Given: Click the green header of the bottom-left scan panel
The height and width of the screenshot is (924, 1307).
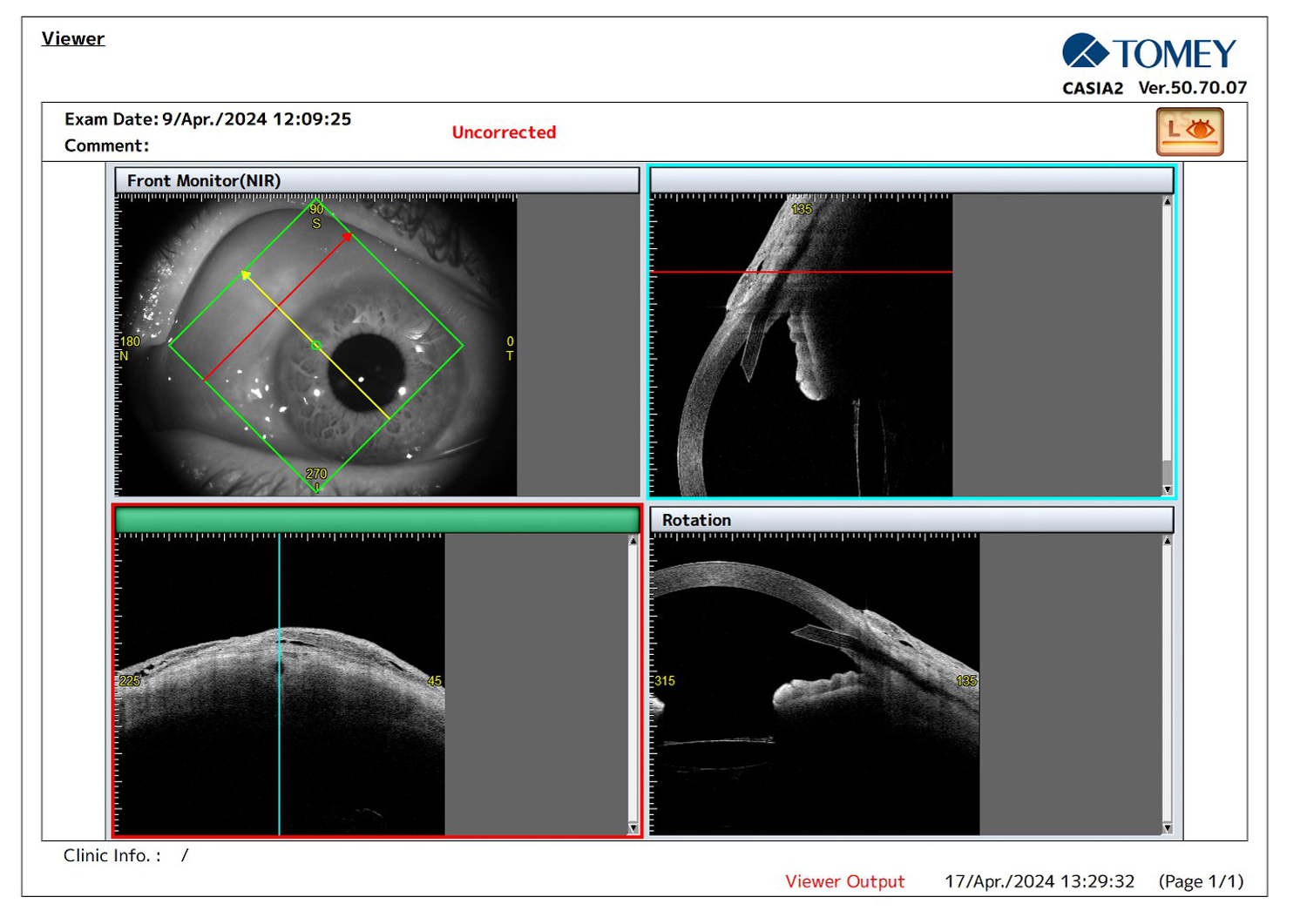Looking at the screenshot, I should [x=377, y=520].
